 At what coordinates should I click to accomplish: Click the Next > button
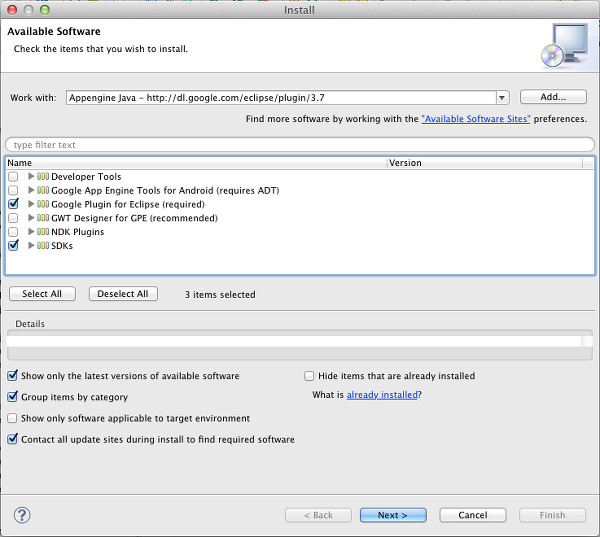(393, 515)
